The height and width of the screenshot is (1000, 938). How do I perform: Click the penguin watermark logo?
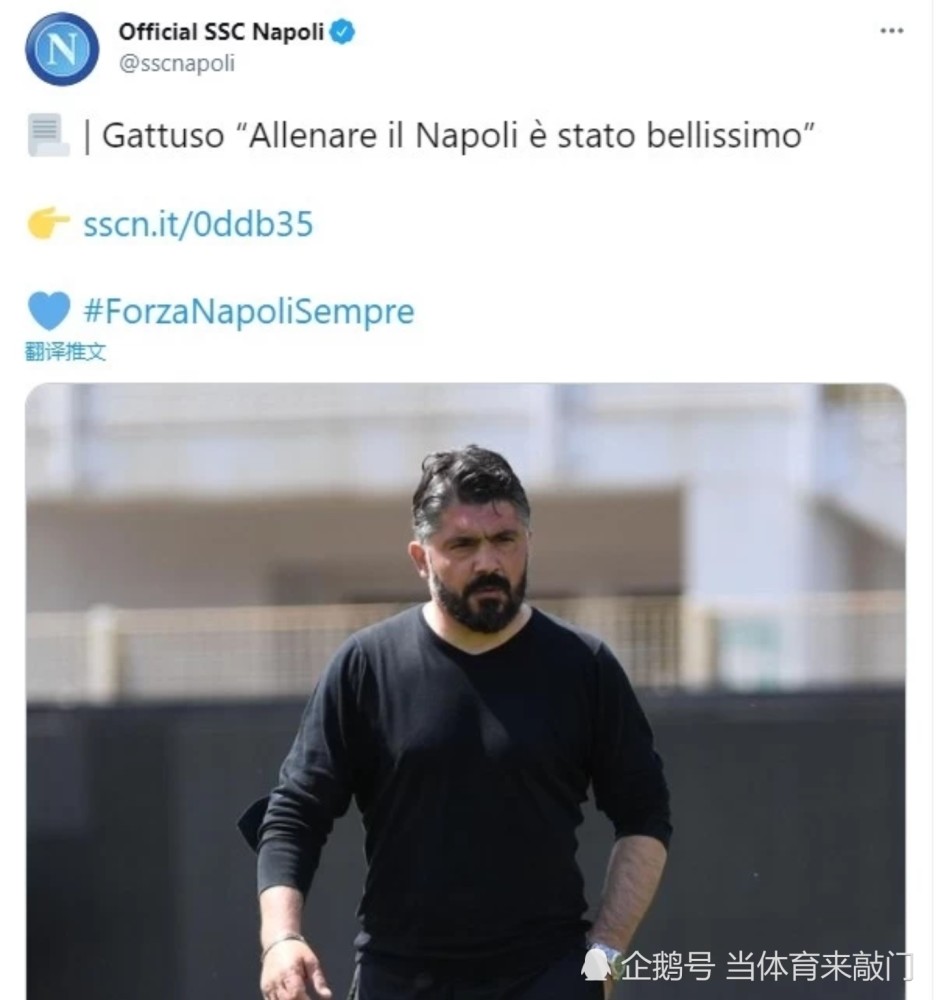point(597,964)
